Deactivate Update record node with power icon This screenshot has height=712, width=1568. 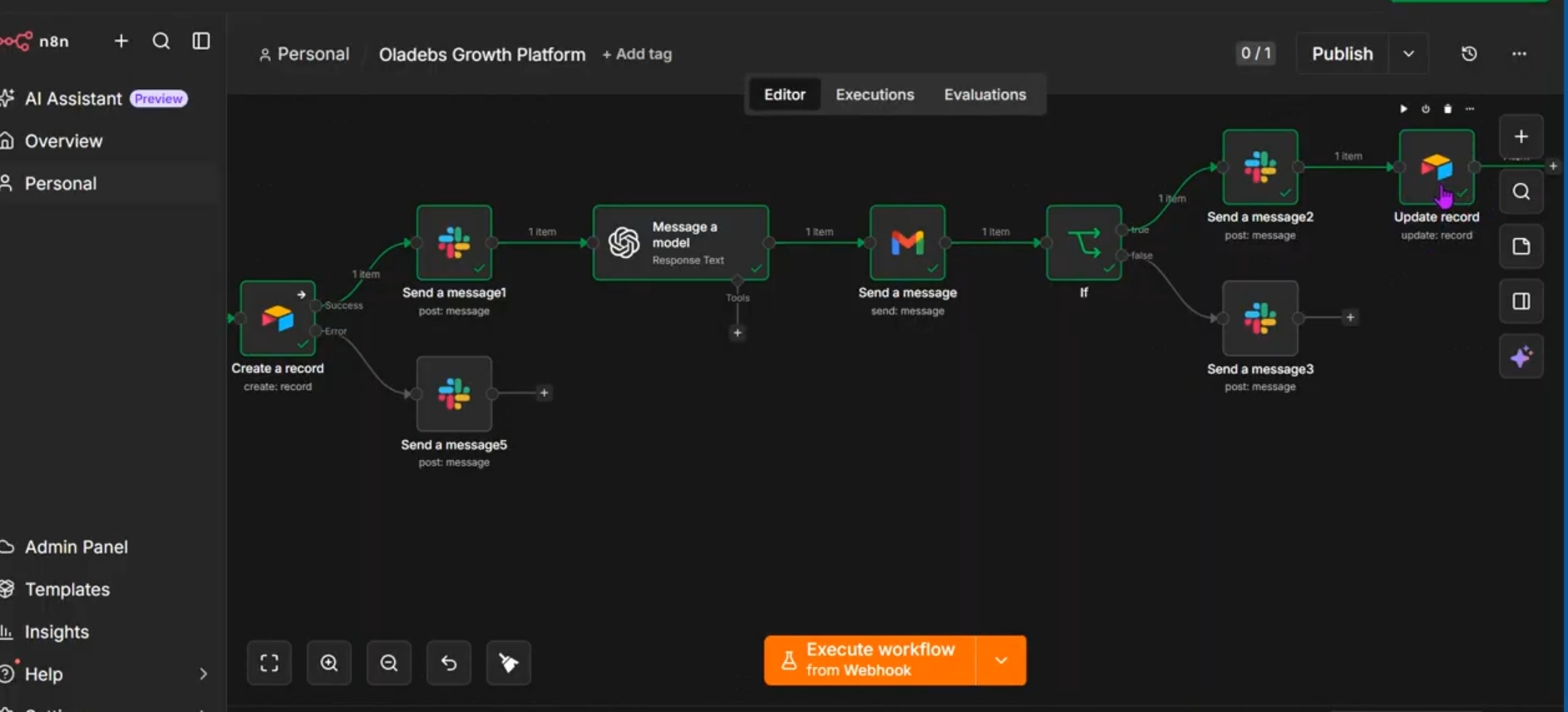pyautogui.click(x=1426, y=109)
